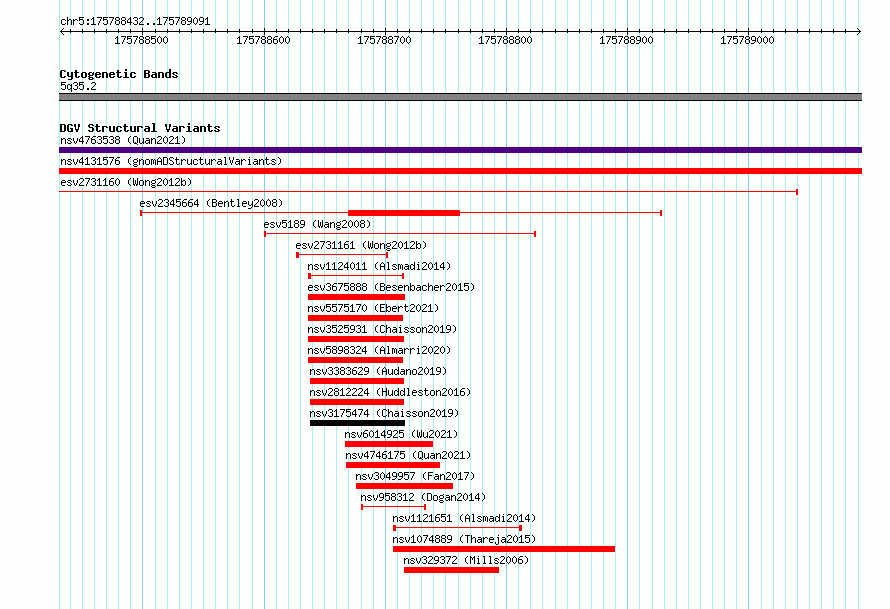Click the right arrow of the ruler

pyautogui.click(x=859, y=32)
